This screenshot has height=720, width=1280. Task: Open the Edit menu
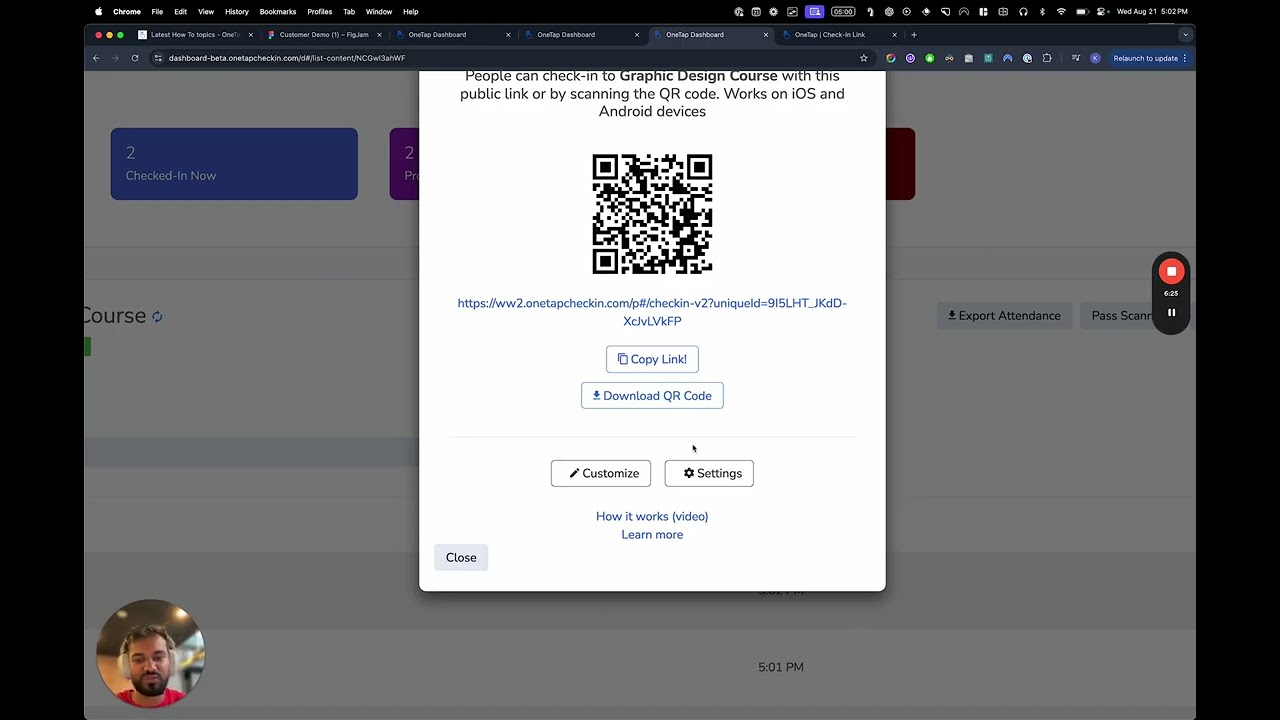[180, 12]
